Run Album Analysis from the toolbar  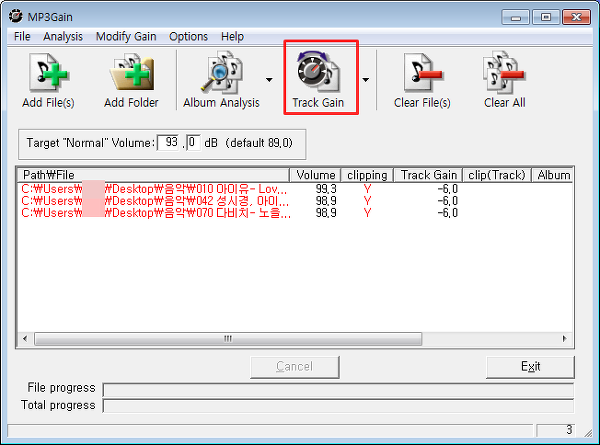221,80
